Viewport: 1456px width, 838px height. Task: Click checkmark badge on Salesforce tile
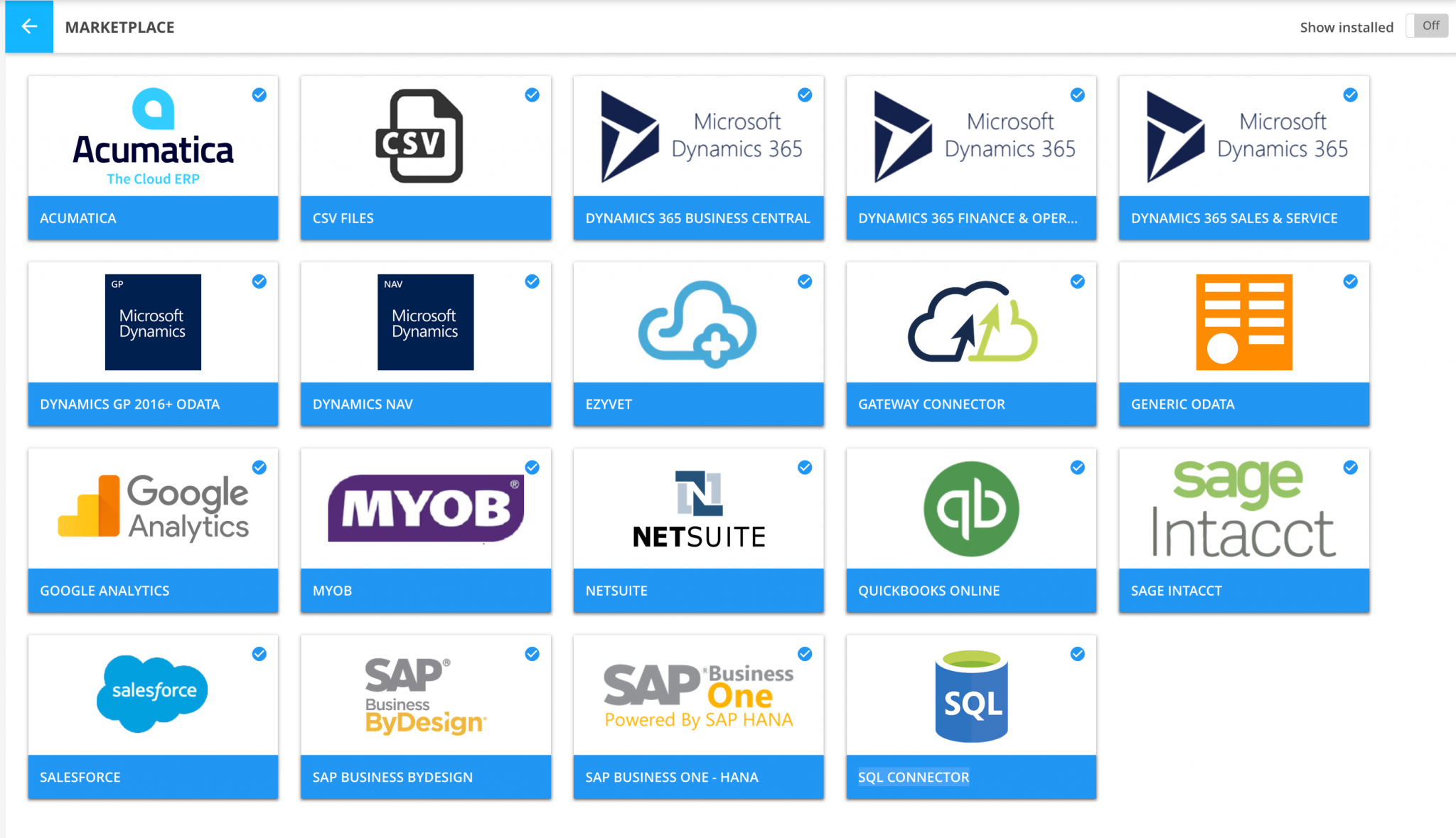(259, 654)
